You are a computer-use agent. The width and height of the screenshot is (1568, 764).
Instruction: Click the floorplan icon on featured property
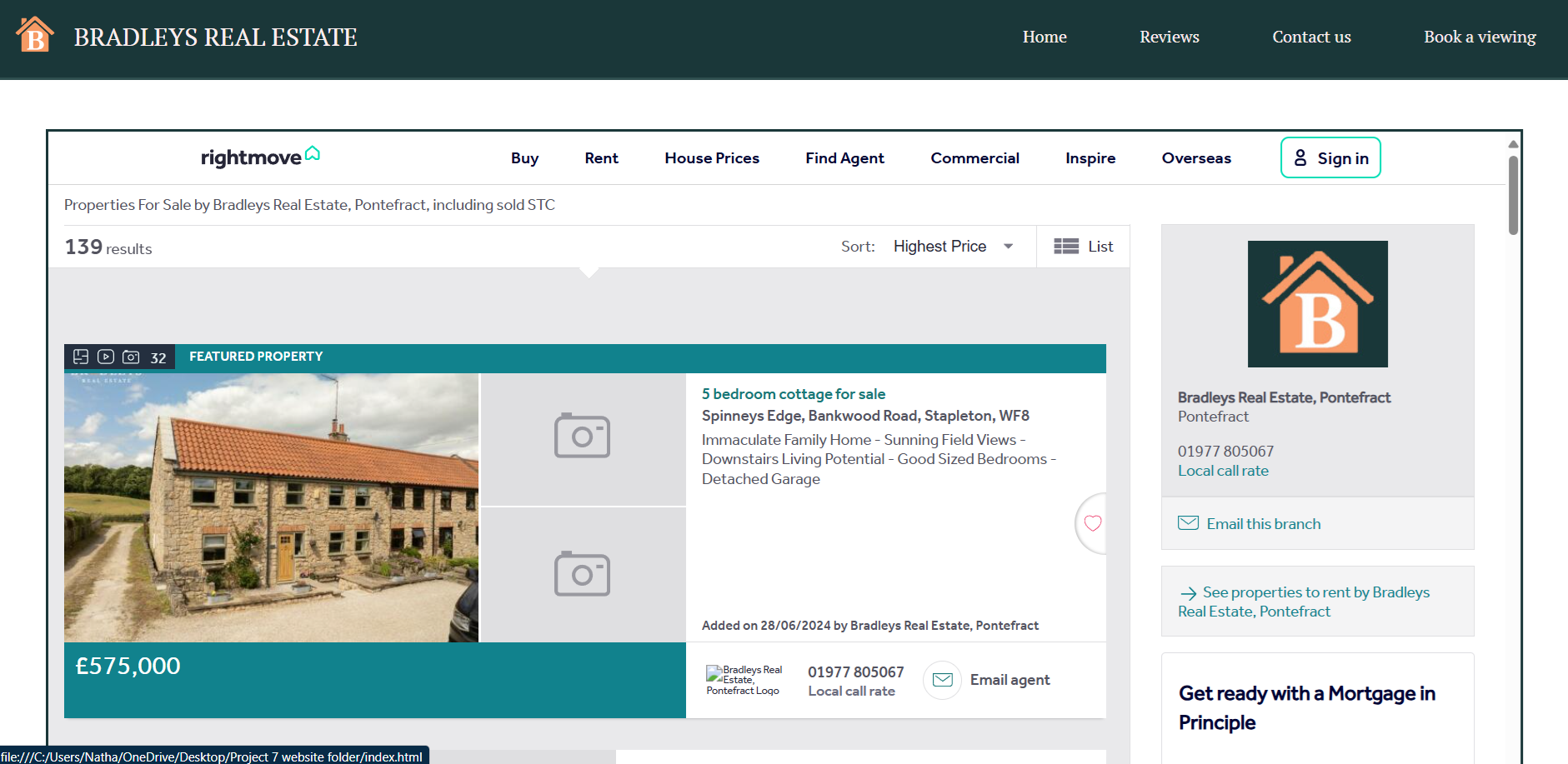tap(81, 357)
